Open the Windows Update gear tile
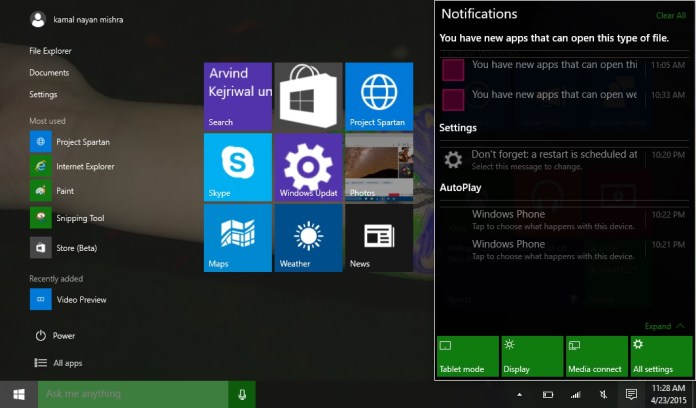This screenshot has width=696, height=408. tap(308, 167)
